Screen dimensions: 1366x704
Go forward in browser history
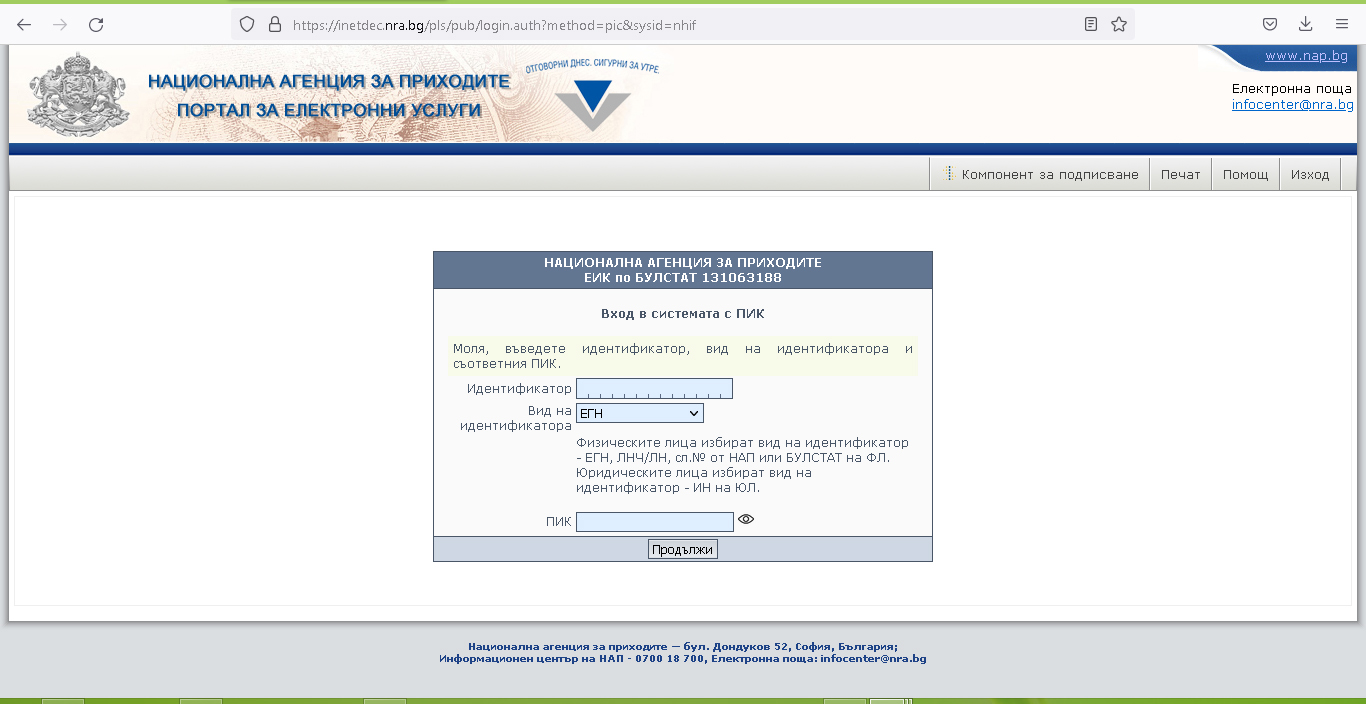[60, 25]
